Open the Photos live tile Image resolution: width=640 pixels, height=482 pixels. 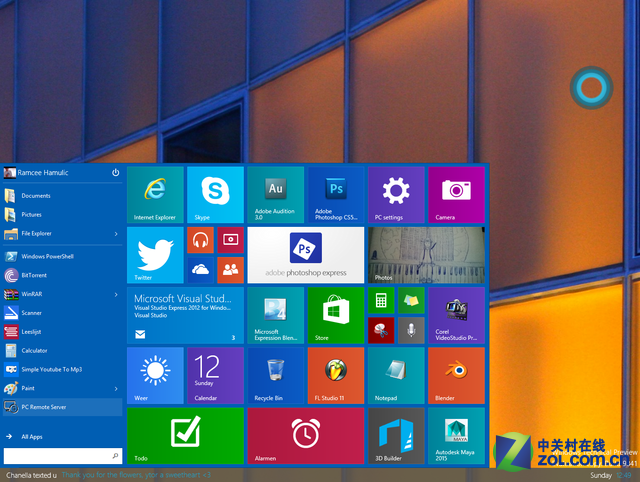click(x=426, y=255)
